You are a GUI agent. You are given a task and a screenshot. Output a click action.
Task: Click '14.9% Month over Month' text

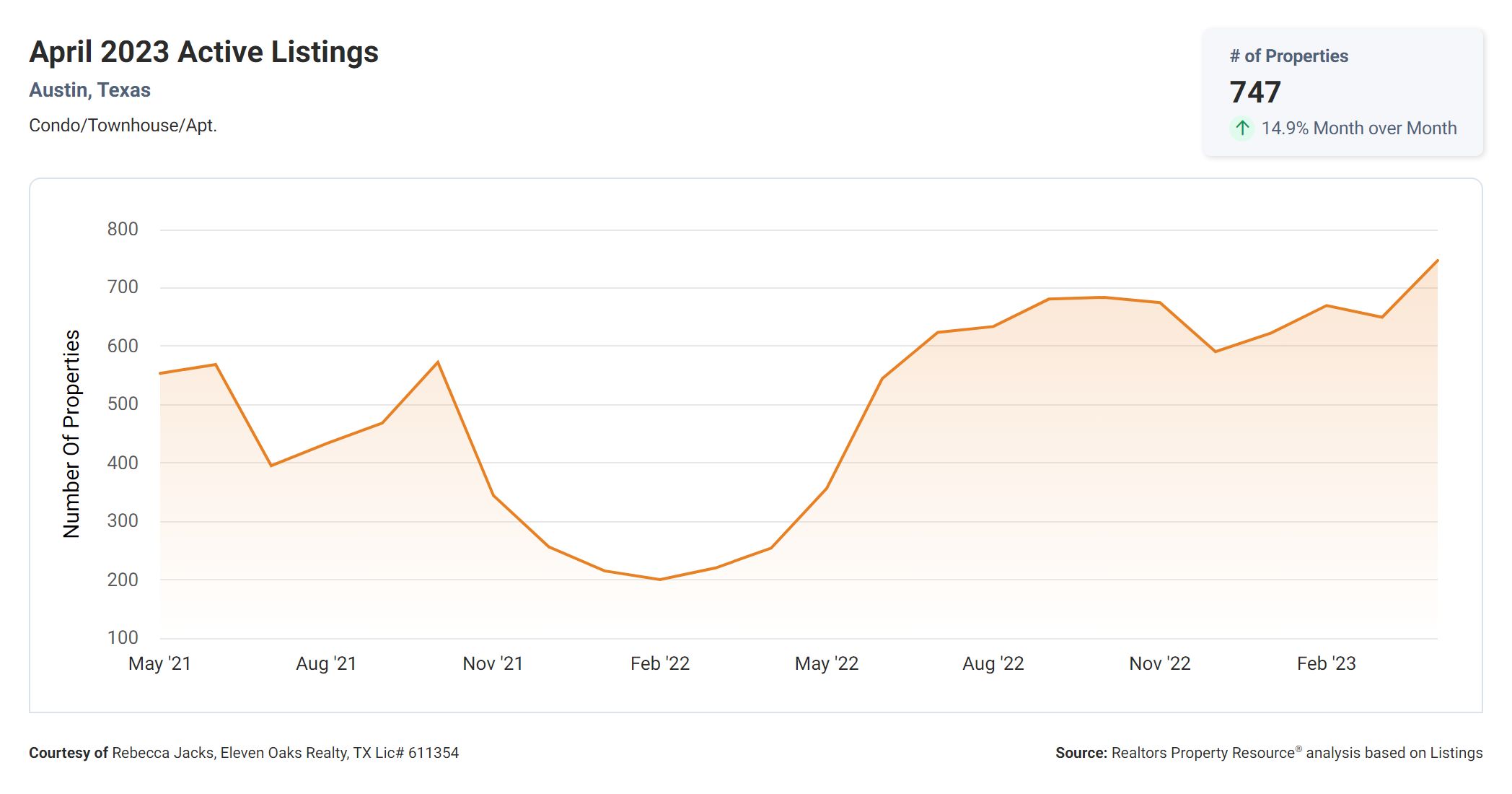(1358, 128)
